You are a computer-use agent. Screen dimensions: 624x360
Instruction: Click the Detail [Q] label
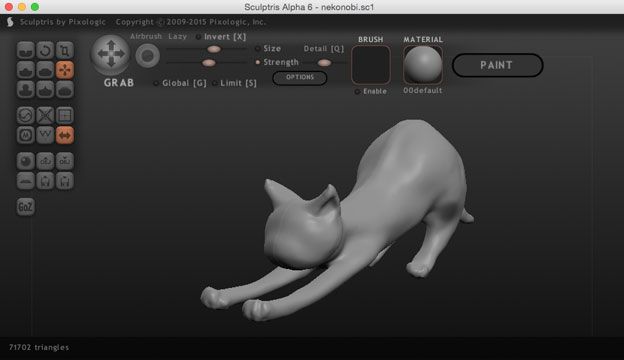point(324,49)
